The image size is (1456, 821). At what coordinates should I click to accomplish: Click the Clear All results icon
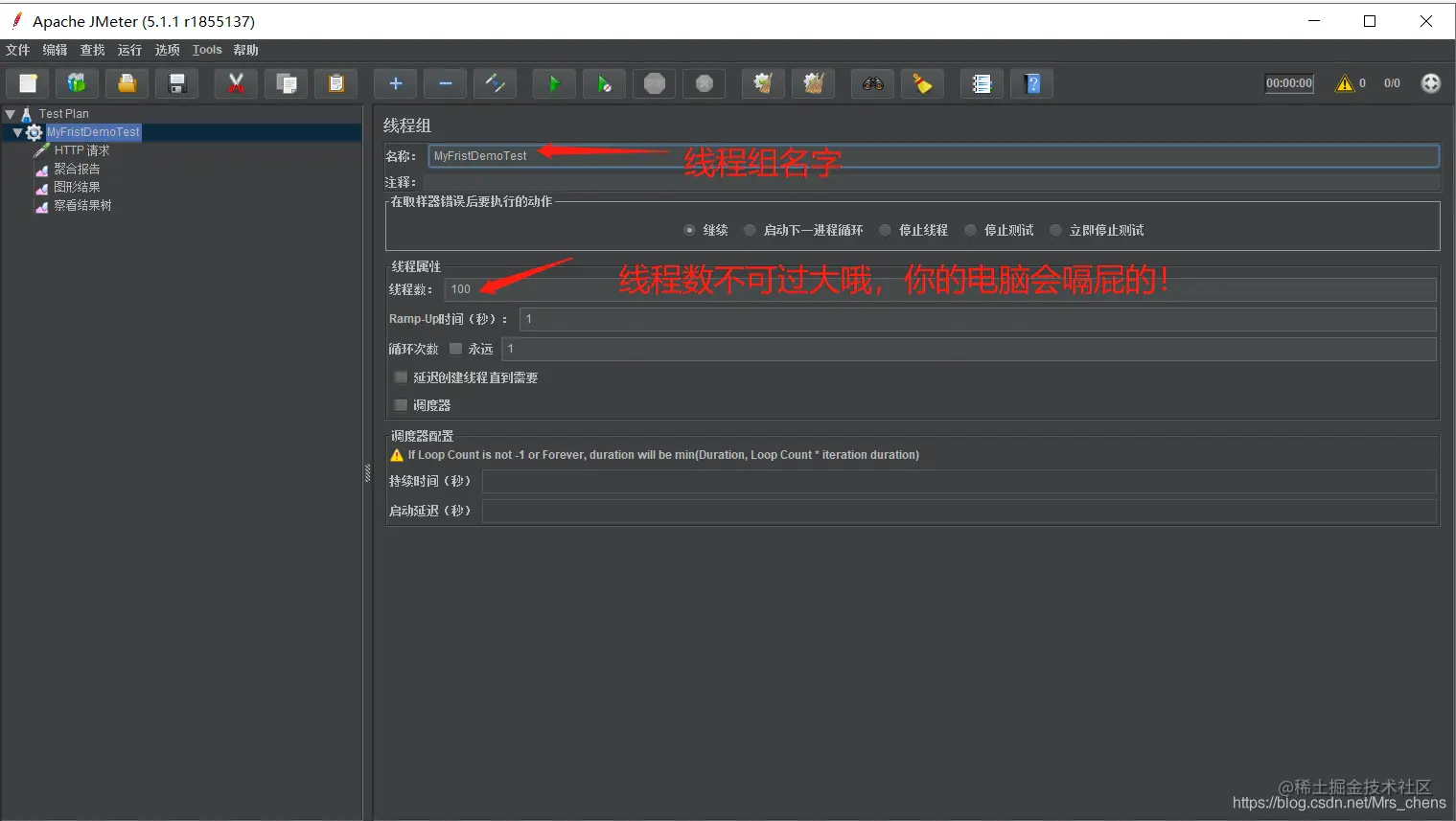(x=813, y=83)
